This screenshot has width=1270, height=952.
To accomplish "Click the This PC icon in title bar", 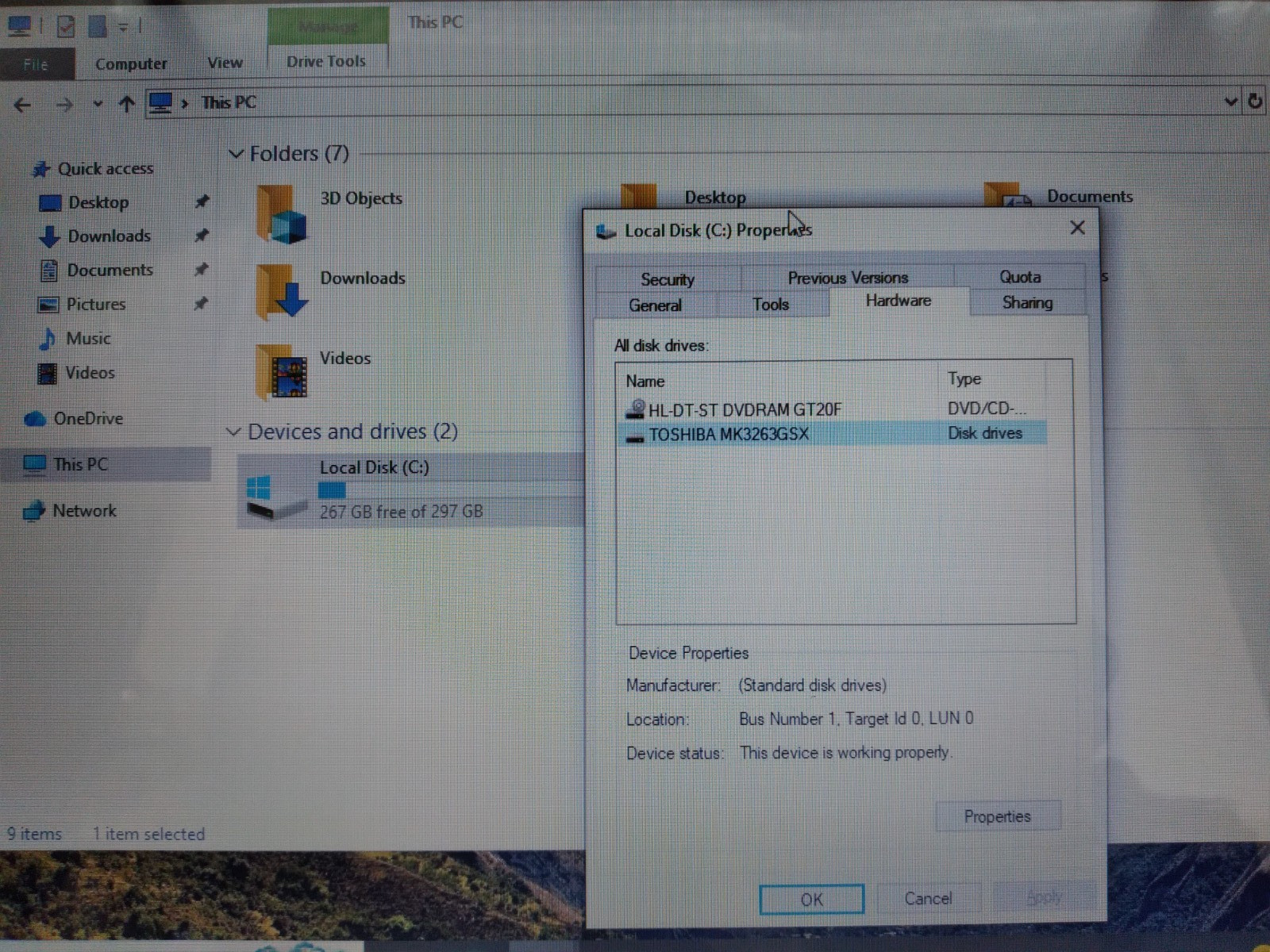I will [x=19, y=27].
